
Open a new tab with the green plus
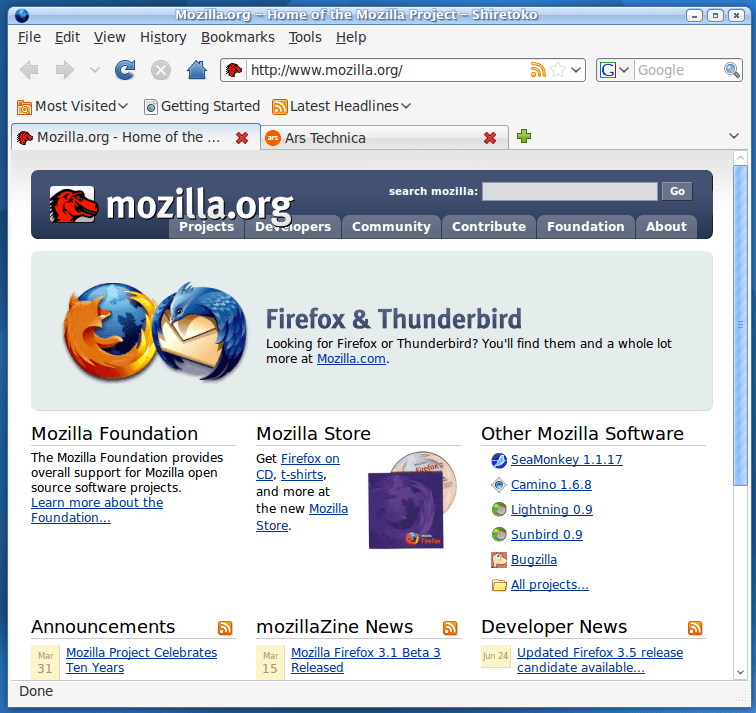coord(524,136)
